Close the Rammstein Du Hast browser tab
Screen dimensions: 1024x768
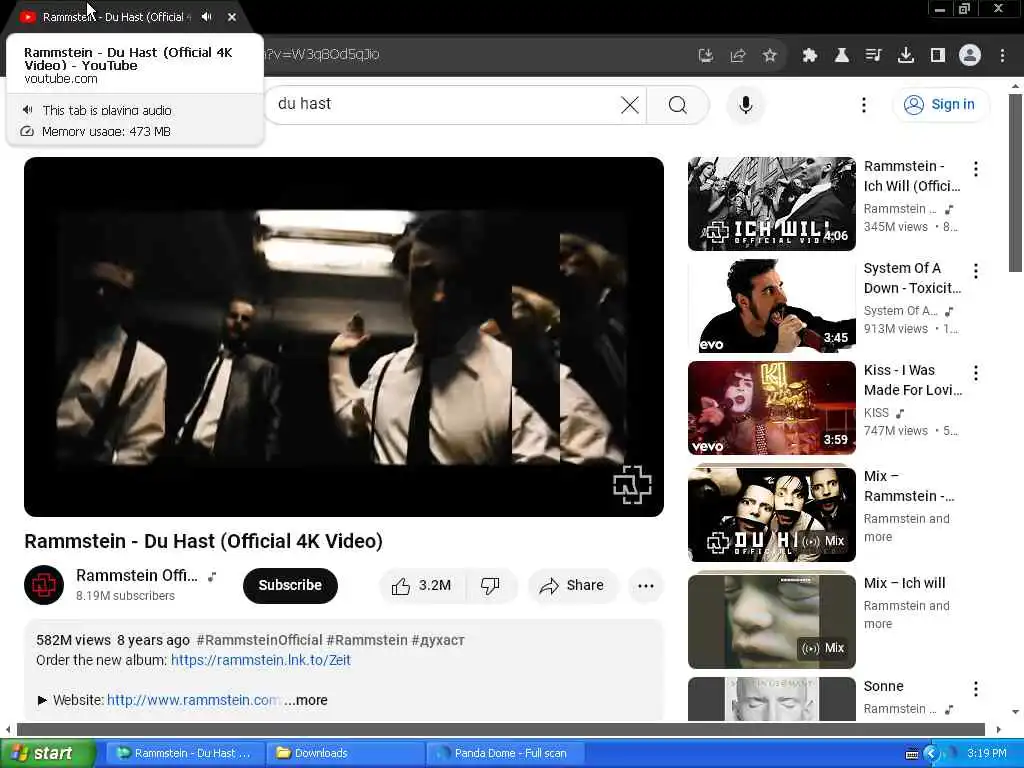tap(232, 17)
